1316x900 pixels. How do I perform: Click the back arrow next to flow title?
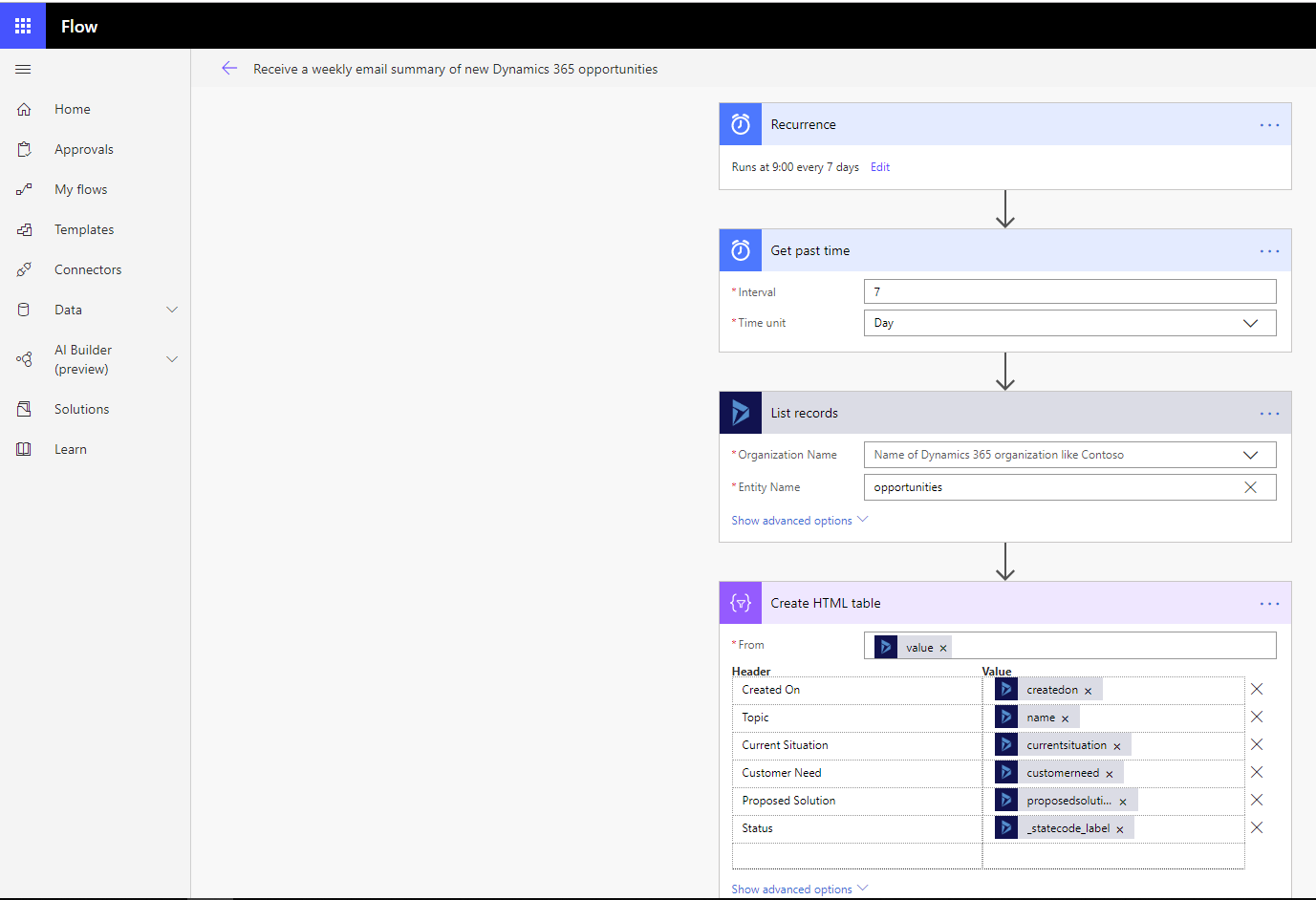click(x=229, y=68)
